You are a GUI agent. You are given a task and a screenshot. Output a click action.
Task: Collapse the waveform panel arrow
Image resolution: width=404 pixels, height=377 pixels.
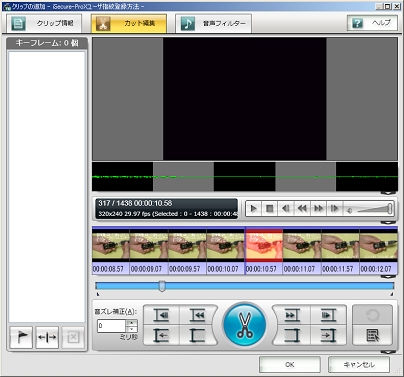point(388,193)
